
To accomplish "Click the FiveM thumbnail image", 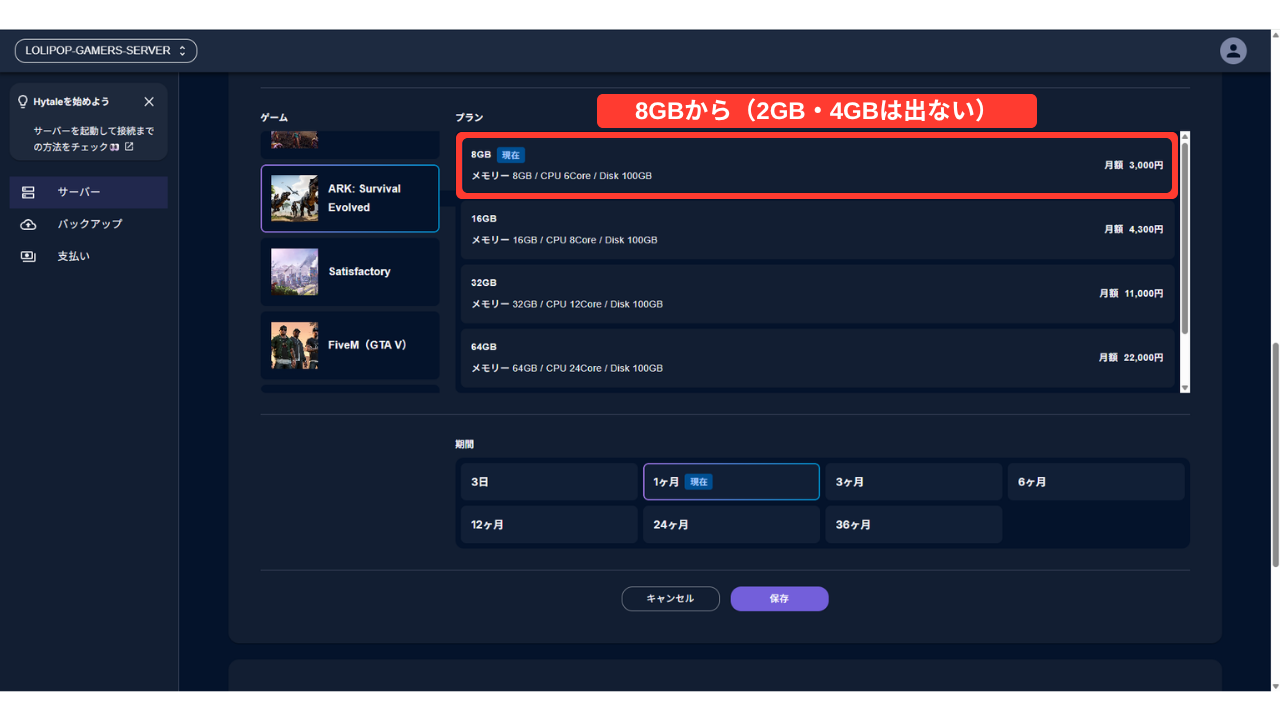I will pos(294,345).
